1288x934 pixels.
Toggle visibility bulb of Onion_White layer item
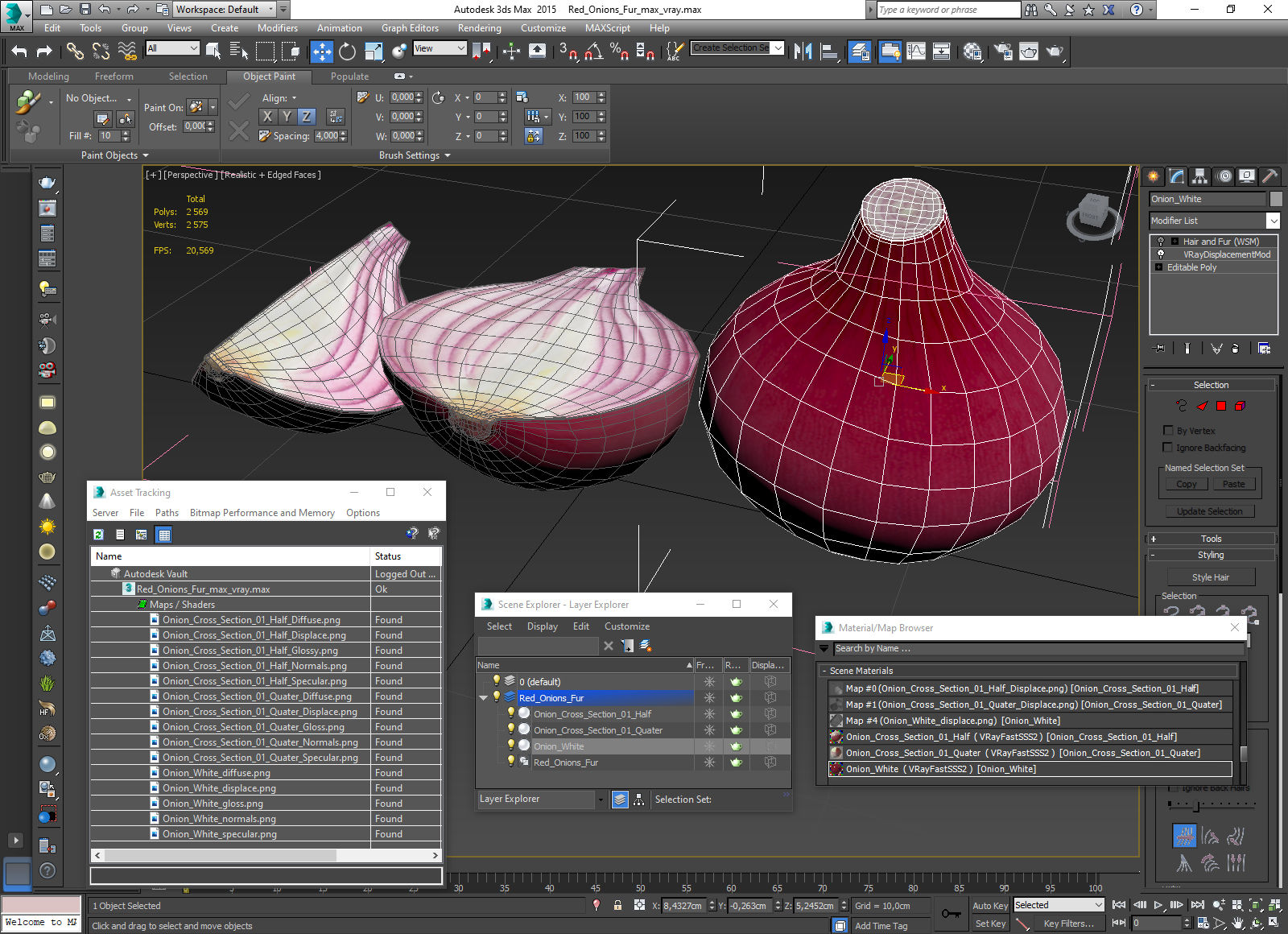[x=510, y=746]
